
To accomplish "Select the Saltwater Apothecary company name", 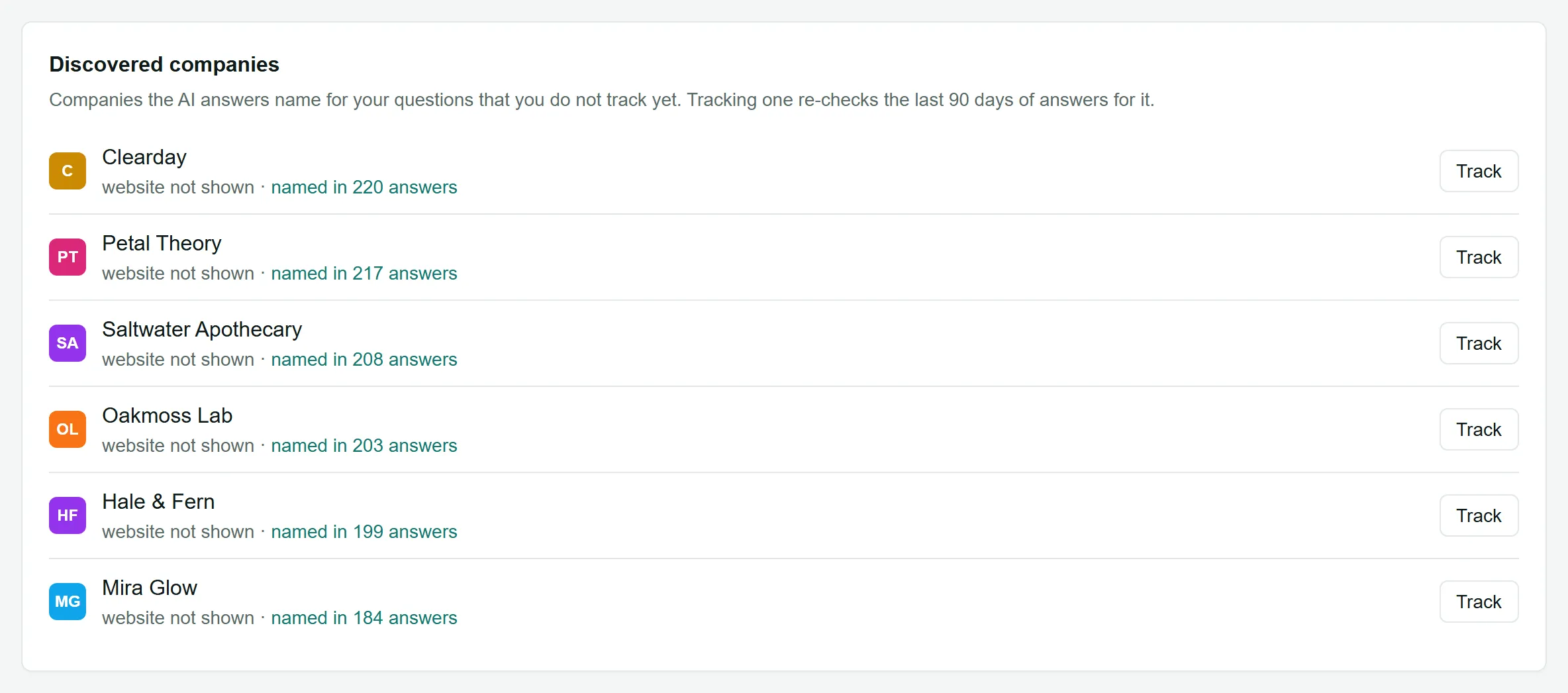I will tap(202, 330).
